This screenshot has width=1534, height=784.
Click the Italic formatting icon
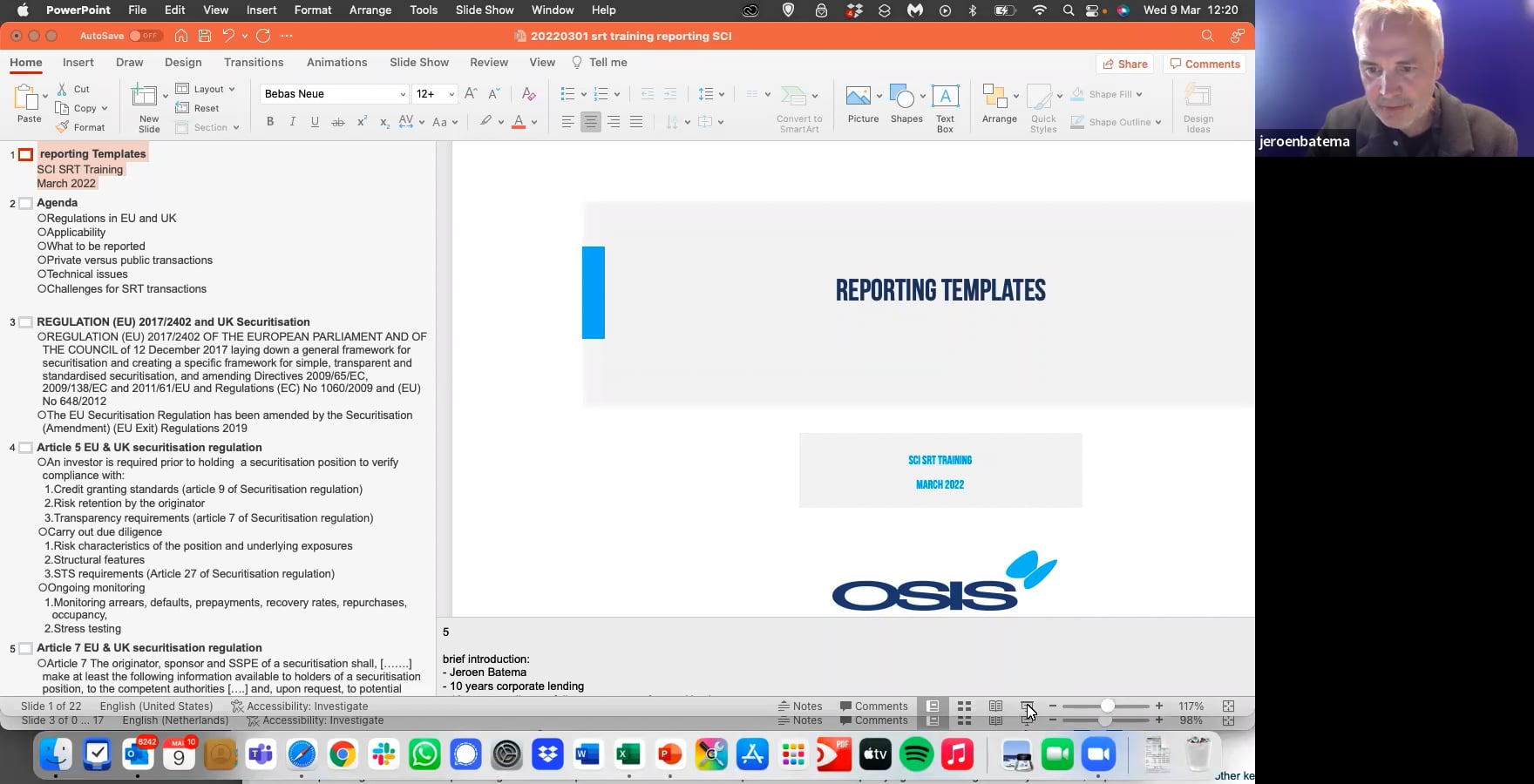[x=293, y=122]
